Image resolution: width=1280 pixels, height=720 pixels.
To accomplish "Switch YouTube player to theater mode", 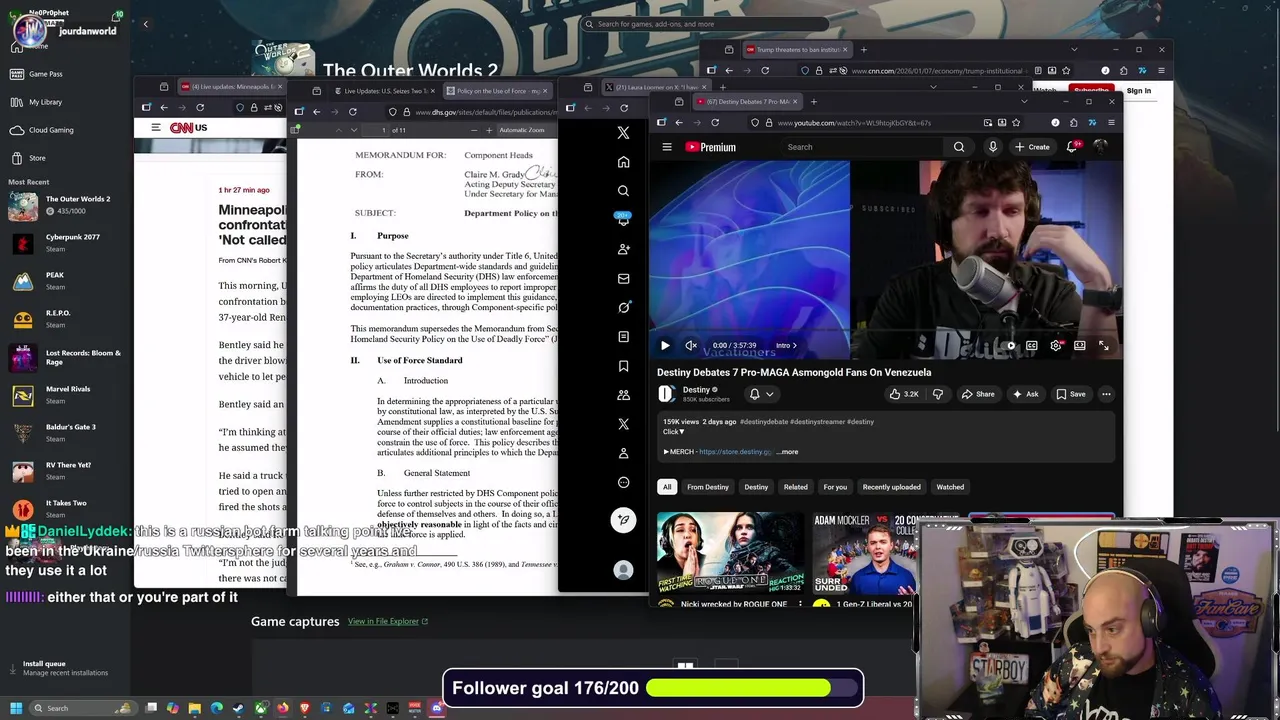I will click(1079, 345).
